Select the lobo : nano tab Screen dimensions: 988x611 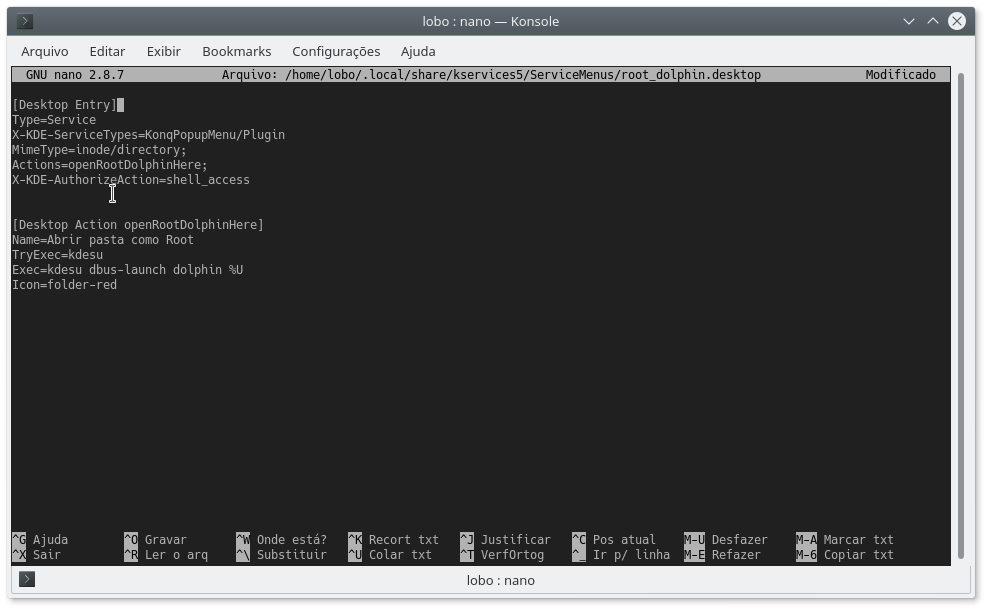point(500,580)
